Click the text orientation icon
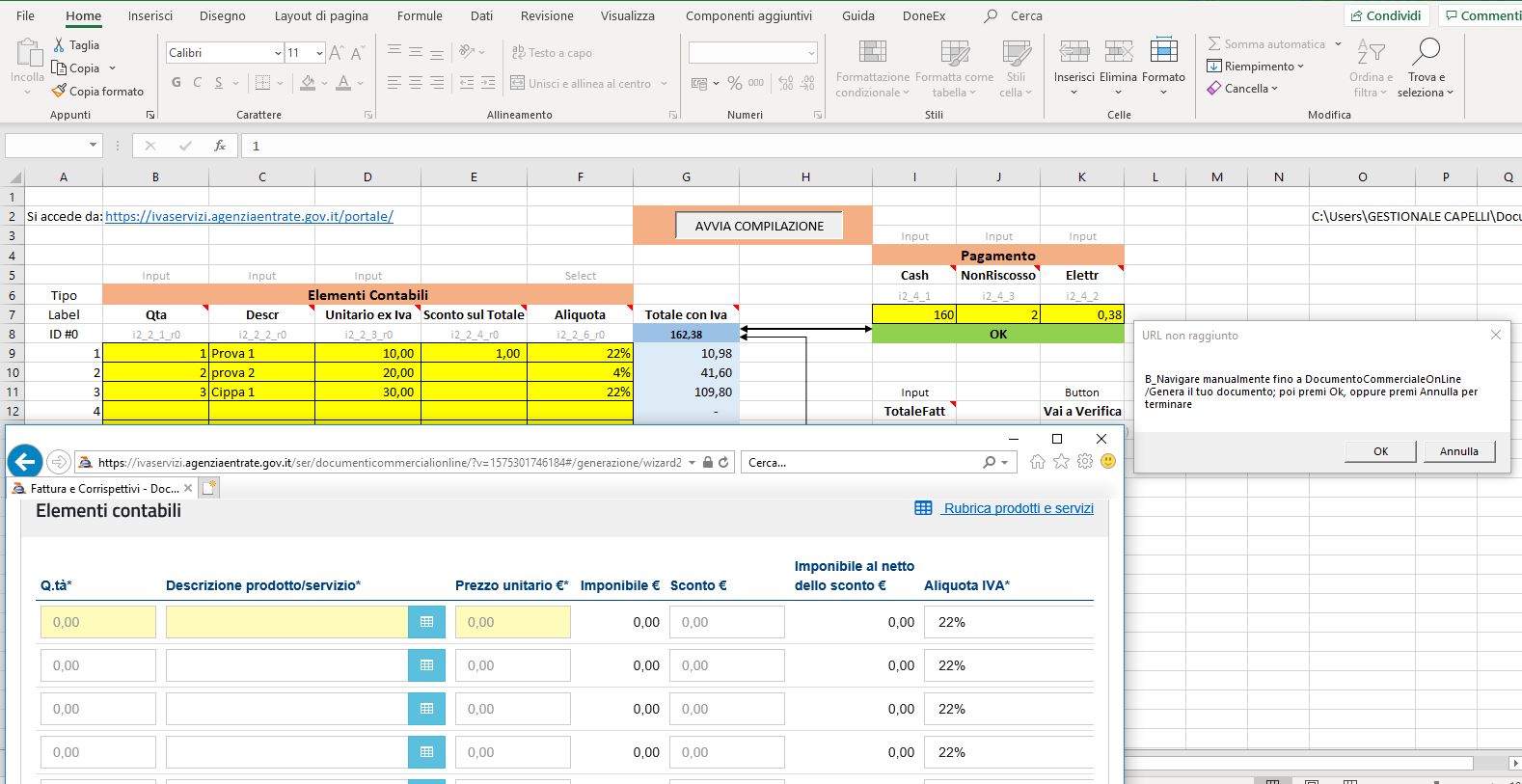 pyautogui.click(x=467, y=52)
